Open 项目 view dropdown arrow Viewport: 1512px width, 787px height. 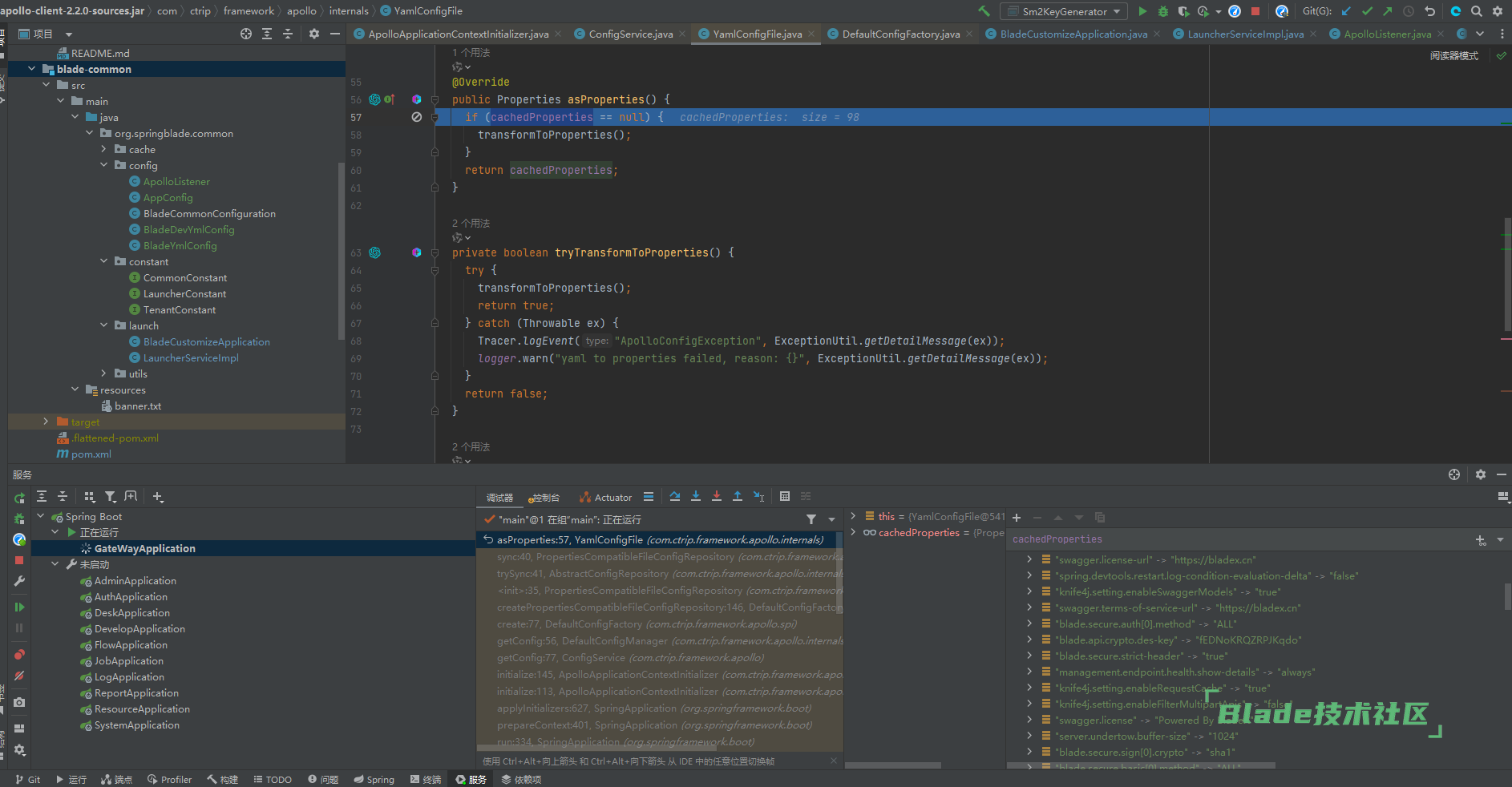click(x=69, y=34)
